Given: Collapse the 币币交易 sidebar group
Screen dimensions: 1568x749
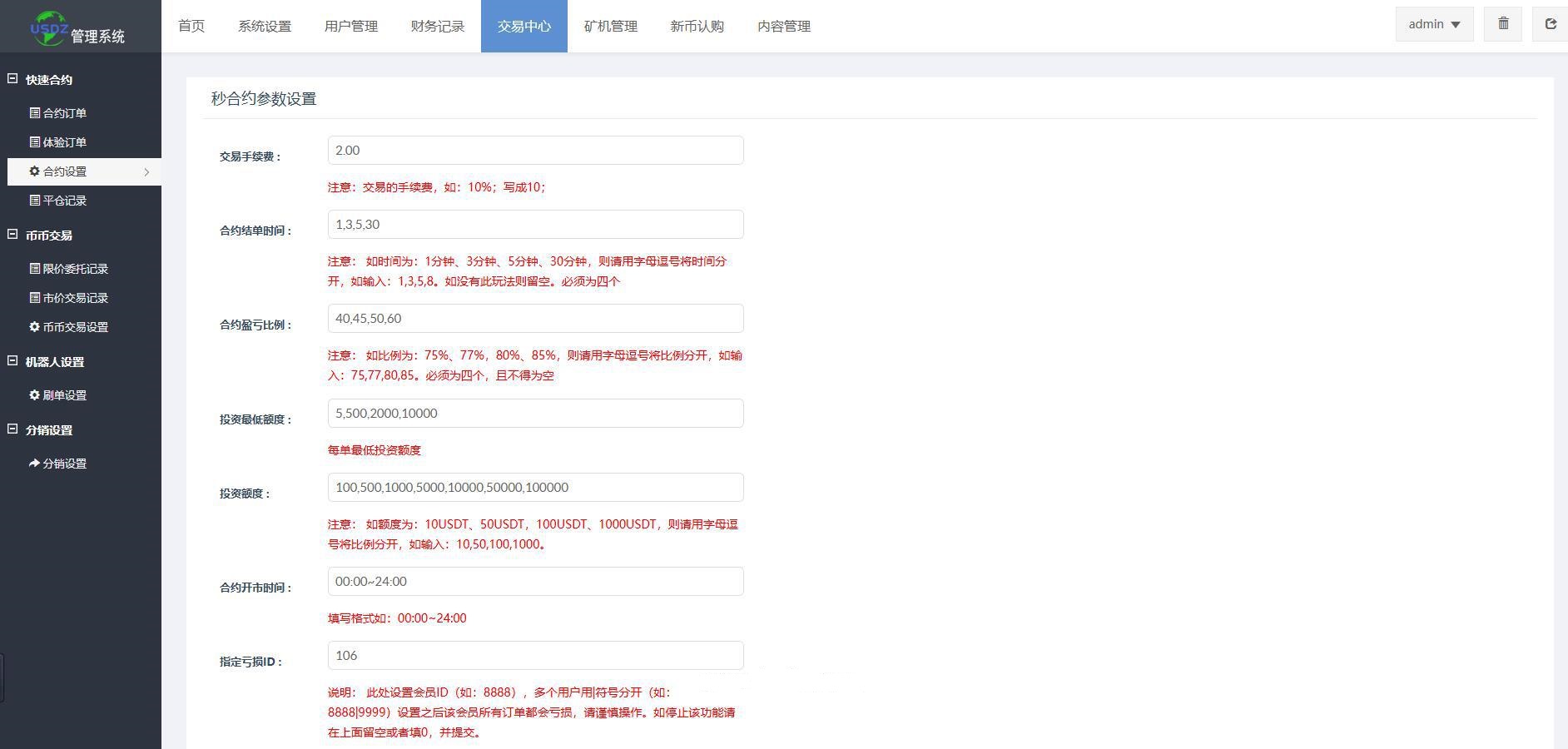Looking at the screenshot, I should click(12, 235).
